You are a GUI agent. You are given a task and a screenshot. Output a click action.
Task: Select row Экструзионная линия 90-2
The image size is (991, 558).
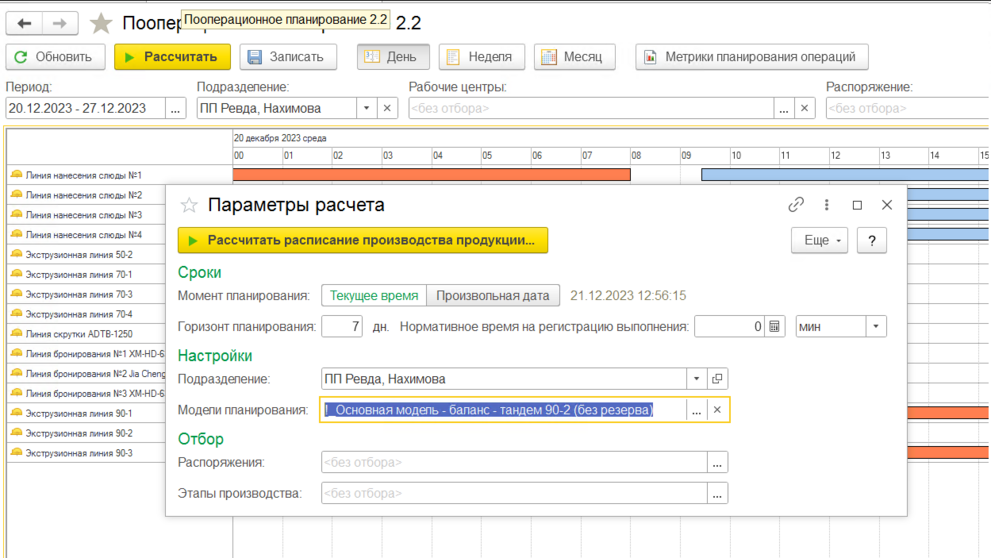click(87, 433)
